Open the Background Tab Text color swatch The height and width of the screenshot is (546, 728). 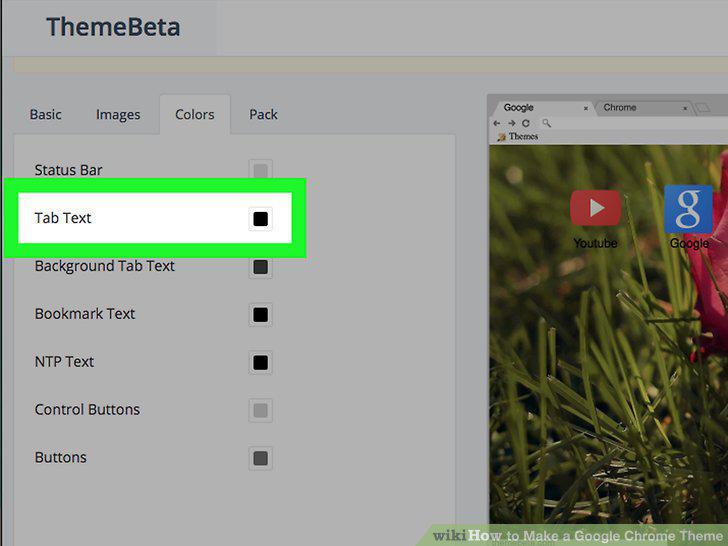(260, 266)
